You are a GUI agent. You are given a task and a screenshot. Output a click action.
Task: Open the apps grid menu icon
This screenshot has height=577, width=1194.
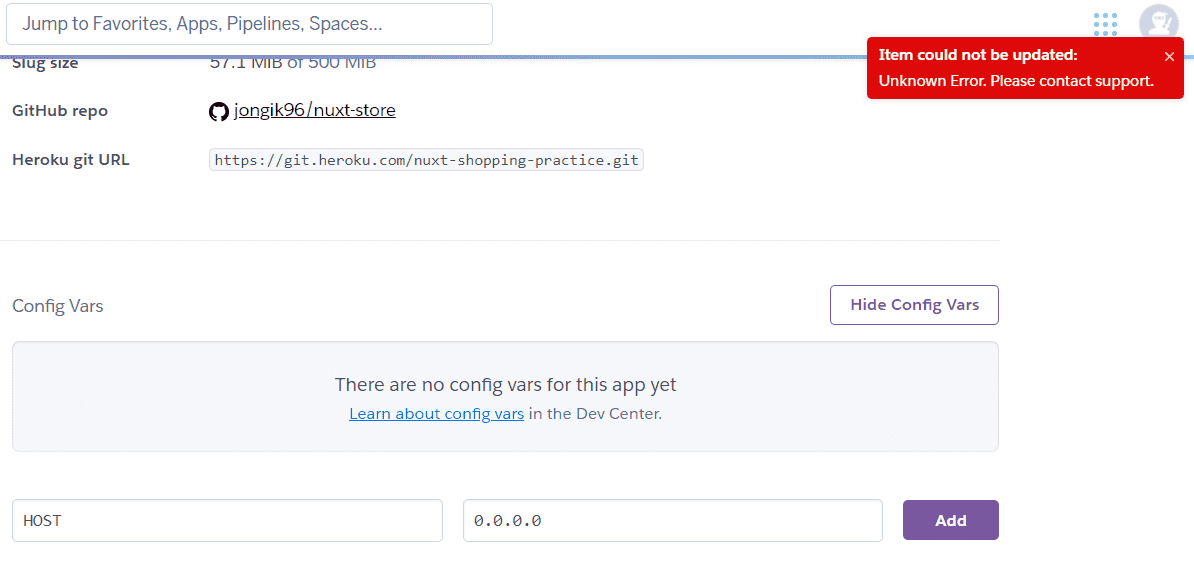(x=1105, y=24)
